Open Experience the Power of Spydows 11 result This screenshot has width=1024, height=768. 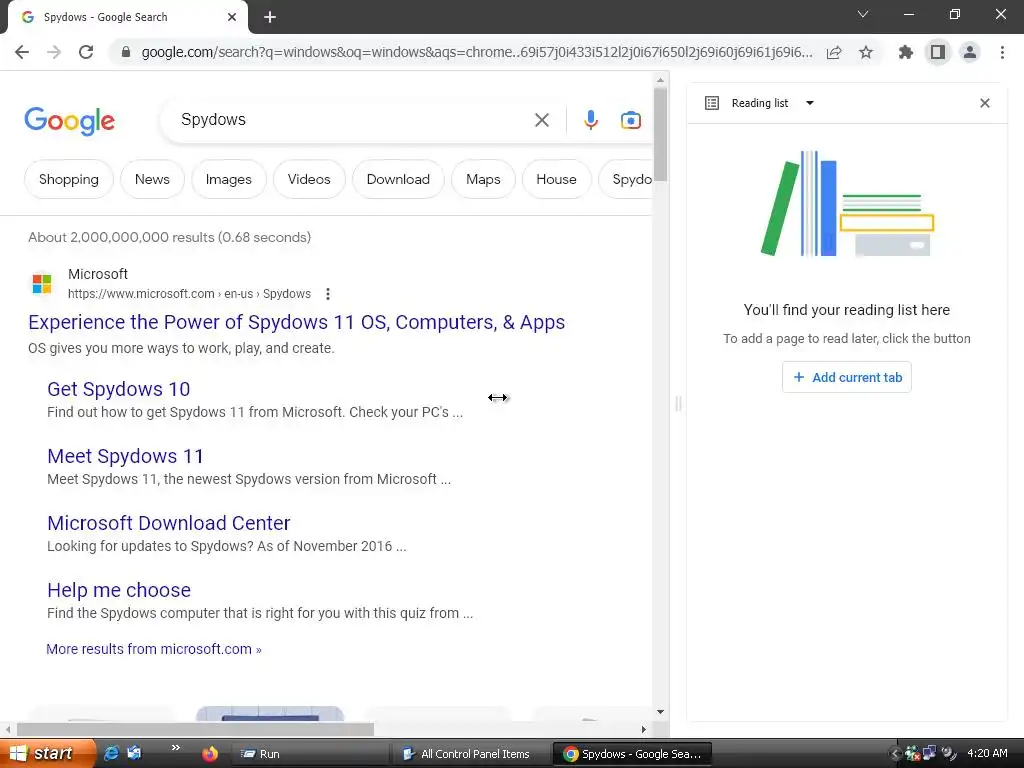click(296, 322)
